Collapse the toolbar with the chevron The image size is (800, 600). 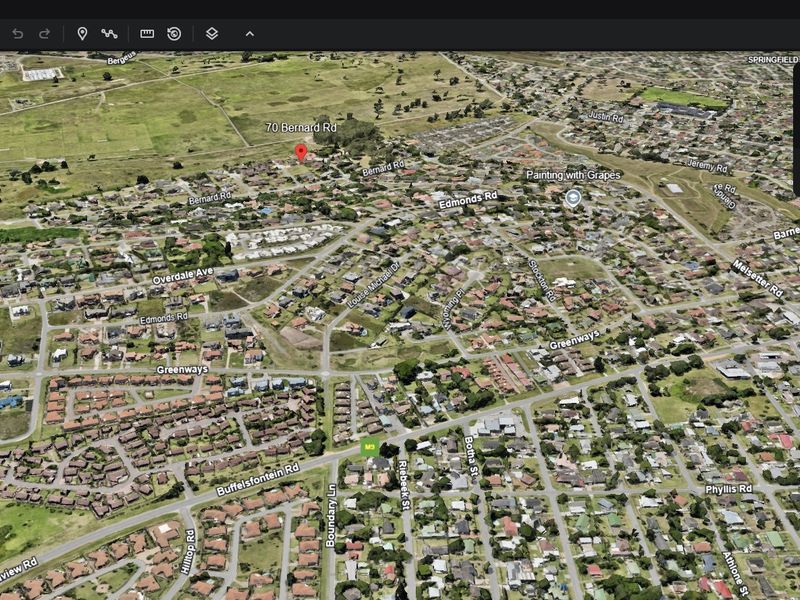tap(249, 33)
